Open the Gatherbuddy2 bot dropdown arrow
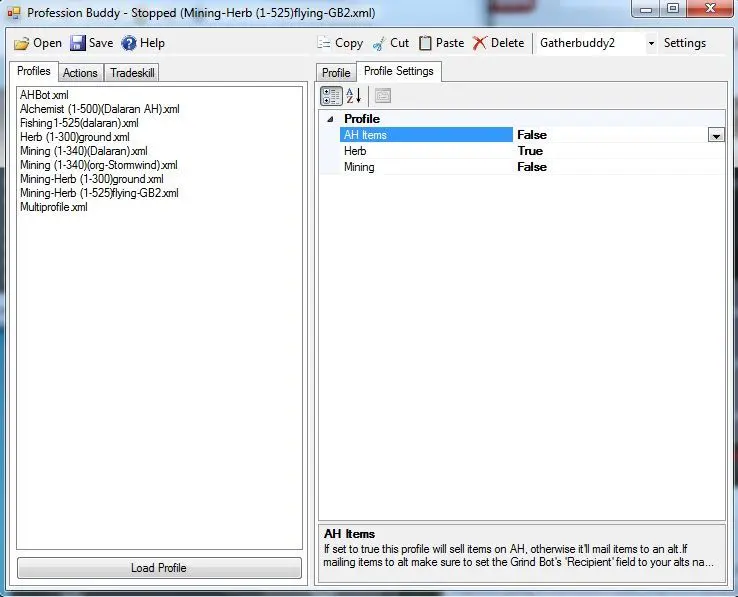Image resolution: width=738 pixels, height=597 pixels. tap(651, 43)
